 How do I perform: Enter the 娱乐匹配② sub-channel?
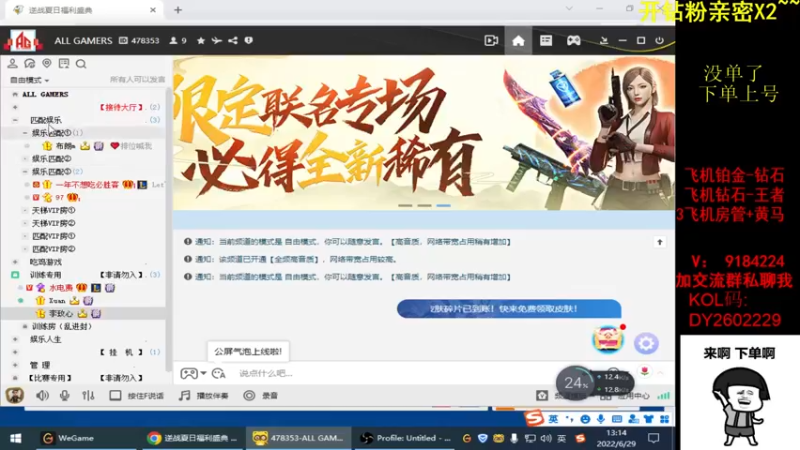coord(52,159)
